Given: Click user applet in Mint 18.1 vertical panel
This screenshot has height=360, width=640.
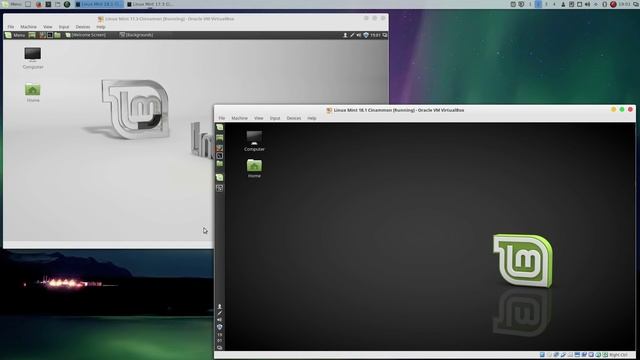Looking at the screenshot, I should (220, 307).
